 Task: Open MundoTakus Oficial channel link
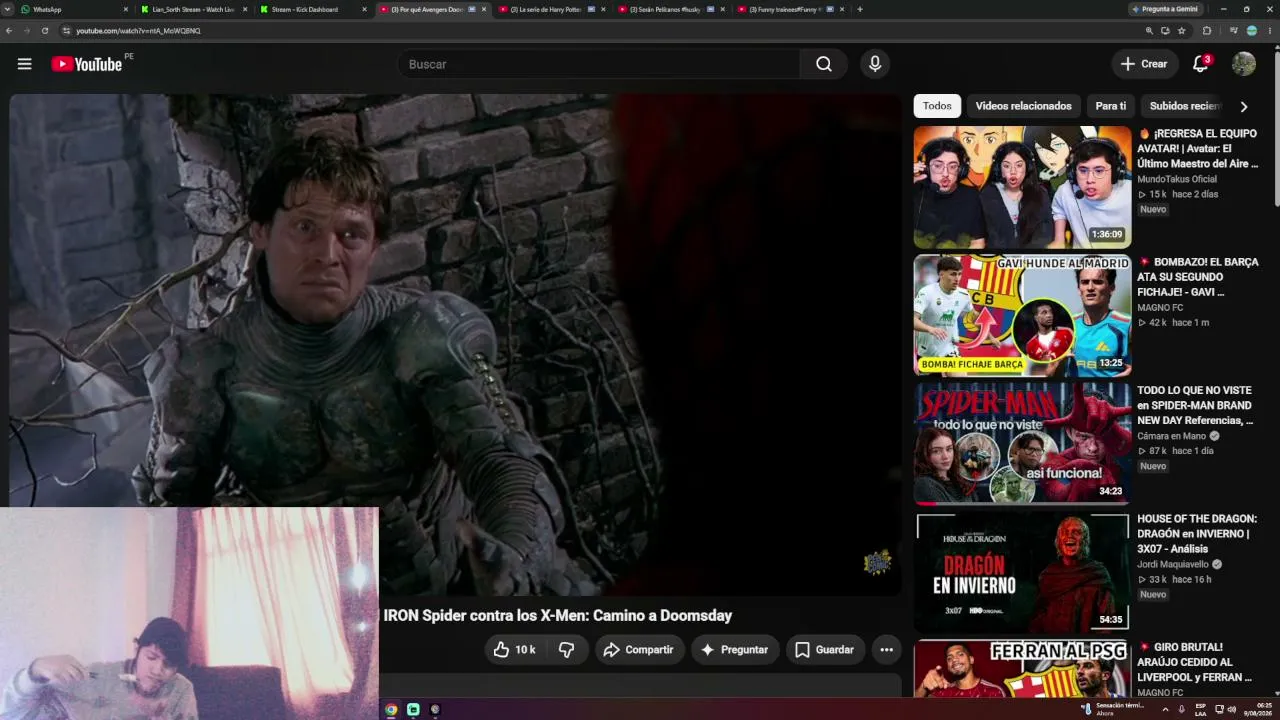(1177, 179)
